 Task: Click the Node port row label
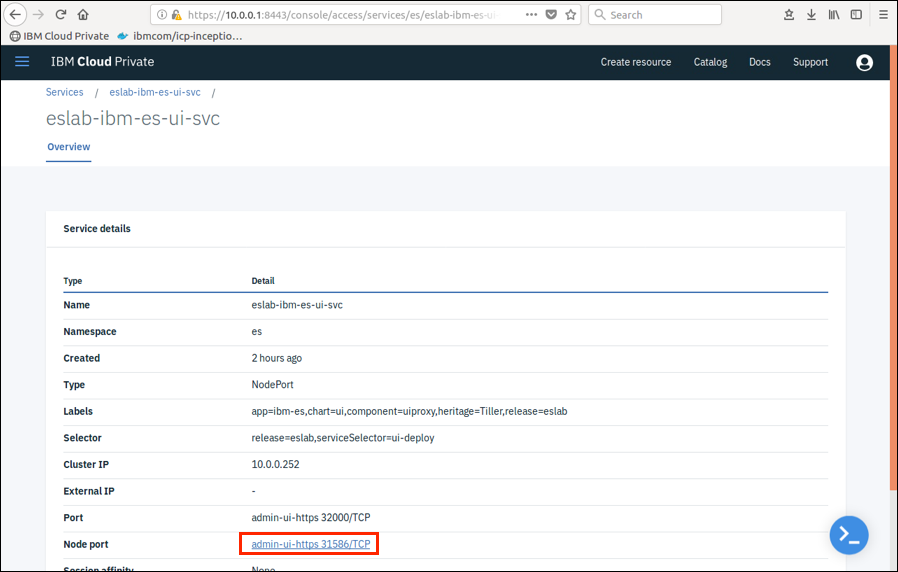86,545
